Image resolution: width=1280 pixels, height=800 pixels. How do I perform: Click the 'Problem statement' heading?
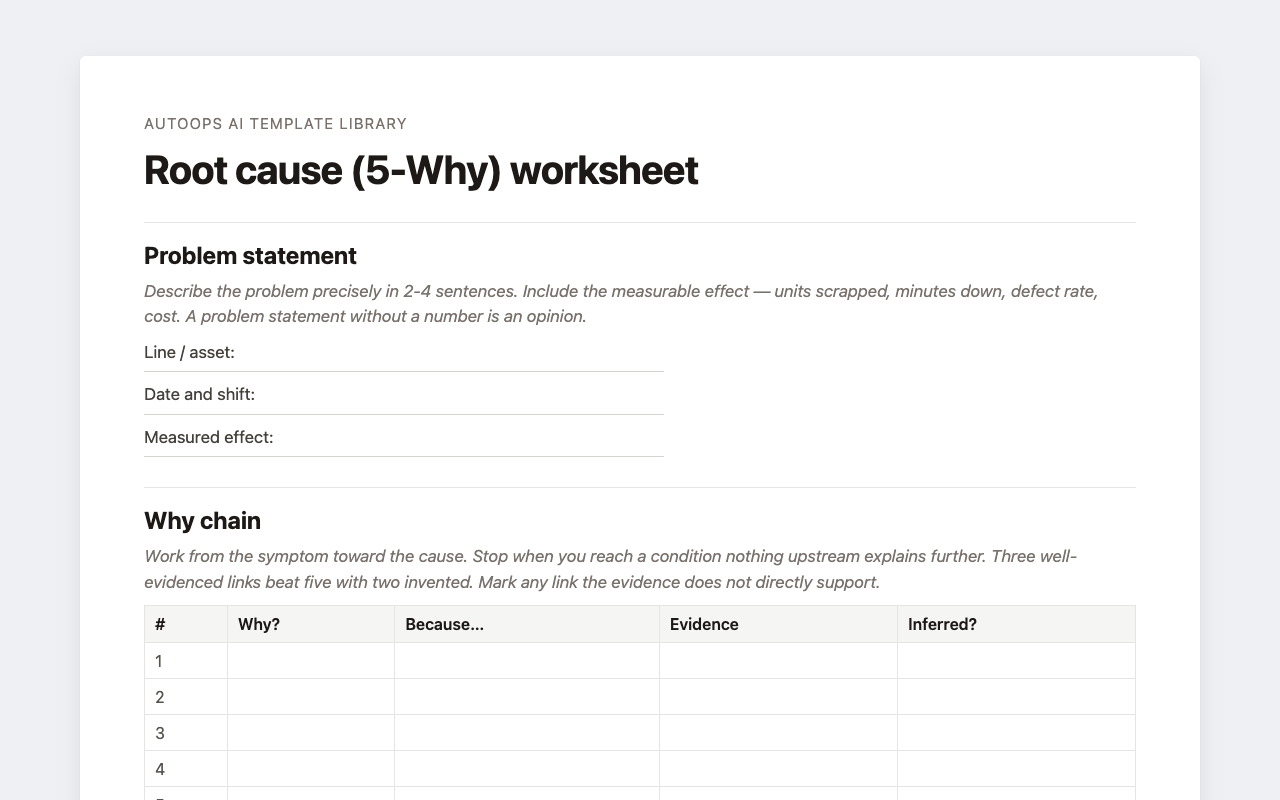(x=250, y=256)
